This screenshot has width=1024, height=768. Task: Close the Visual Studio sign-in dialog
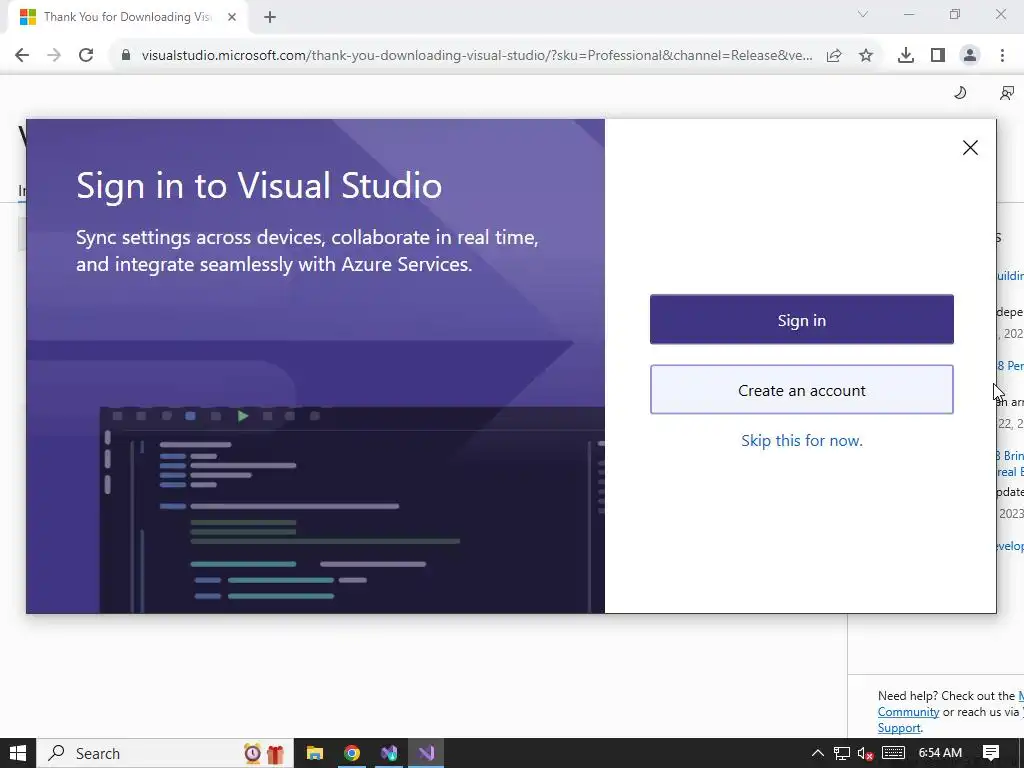pyautogui.click(x=970, y=148)
